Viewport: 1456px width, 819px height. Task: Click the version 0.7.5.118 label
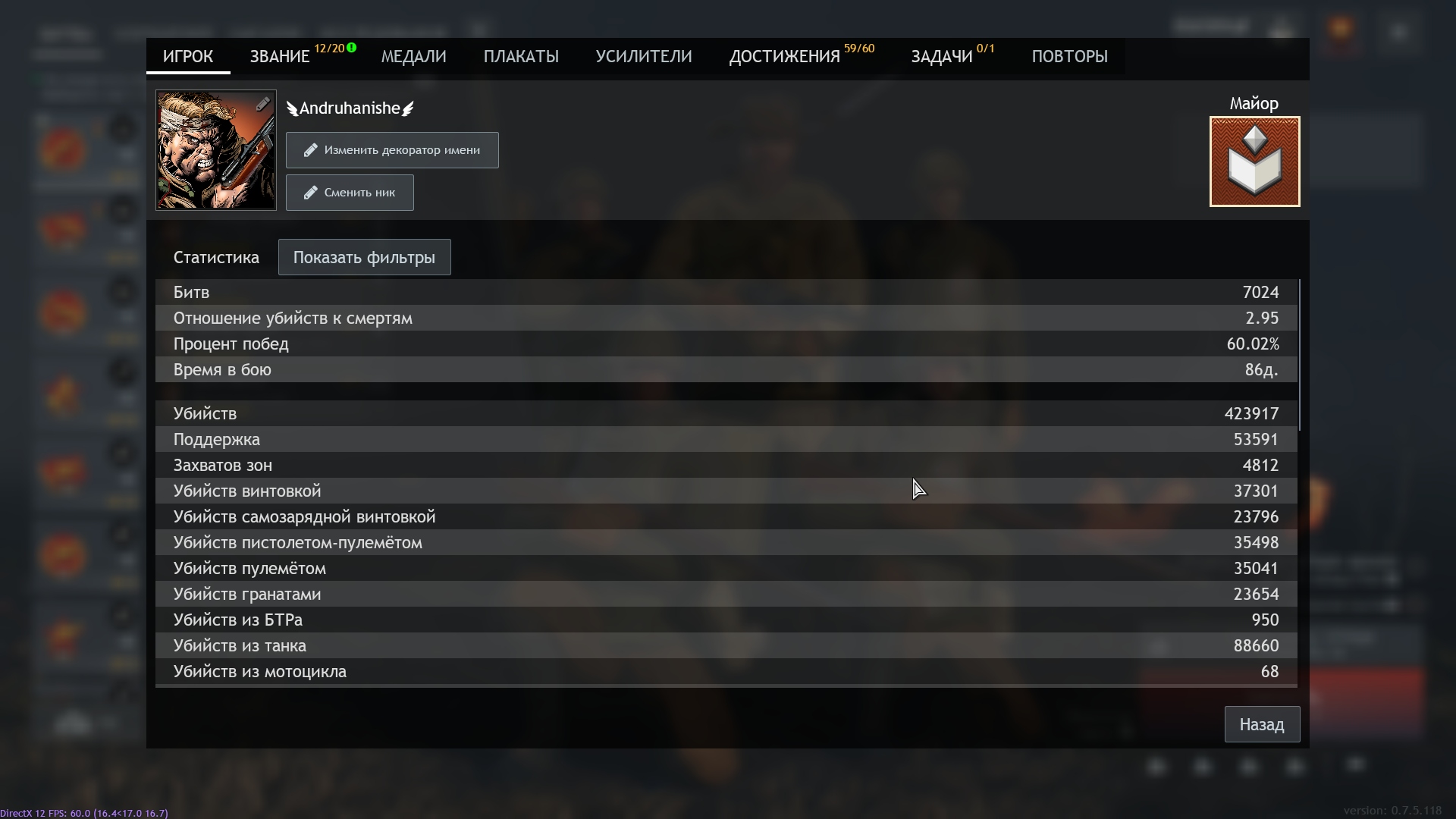pos(1392,811)
